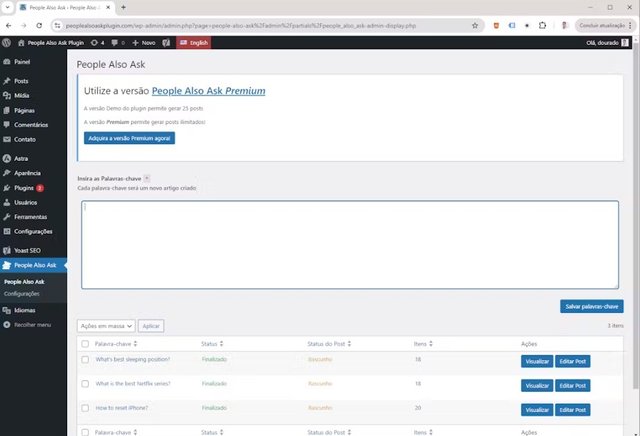Open the Ferramentas menu
The height and width of the screenshot is (436, 640).
tap(30, 217)
